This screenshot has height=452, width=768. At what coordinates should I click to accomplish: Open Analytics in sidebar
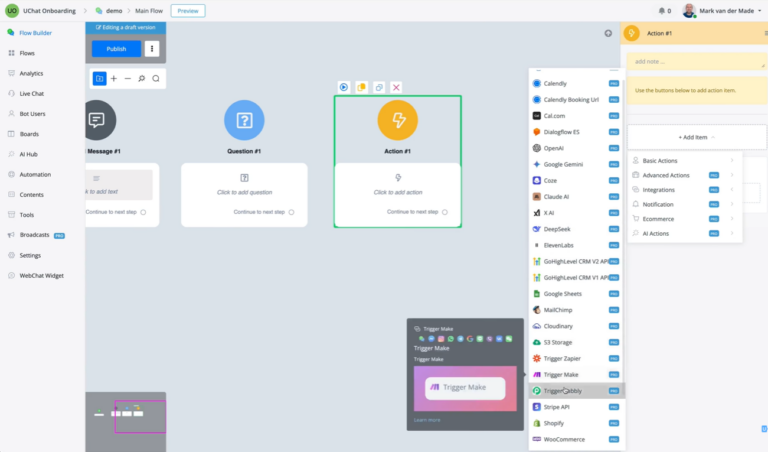[x=31, y=73]
